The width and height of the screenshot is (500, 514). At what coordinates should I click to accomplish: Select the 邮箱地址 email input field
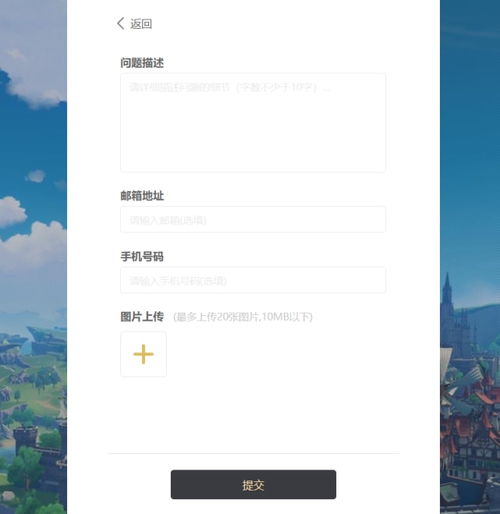click(253, 219)
